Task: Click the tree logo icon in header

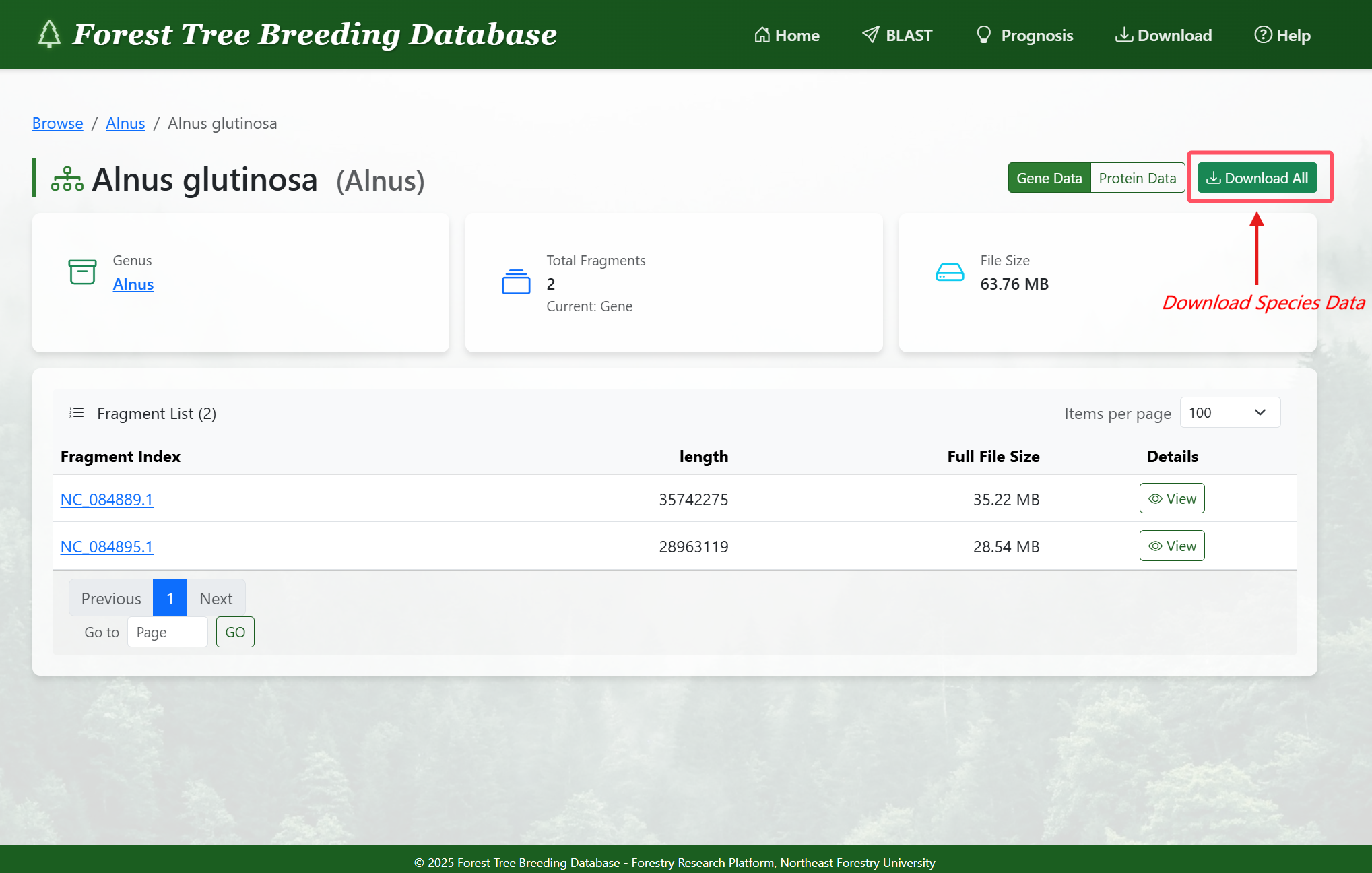Action: [x=49, y=34]
